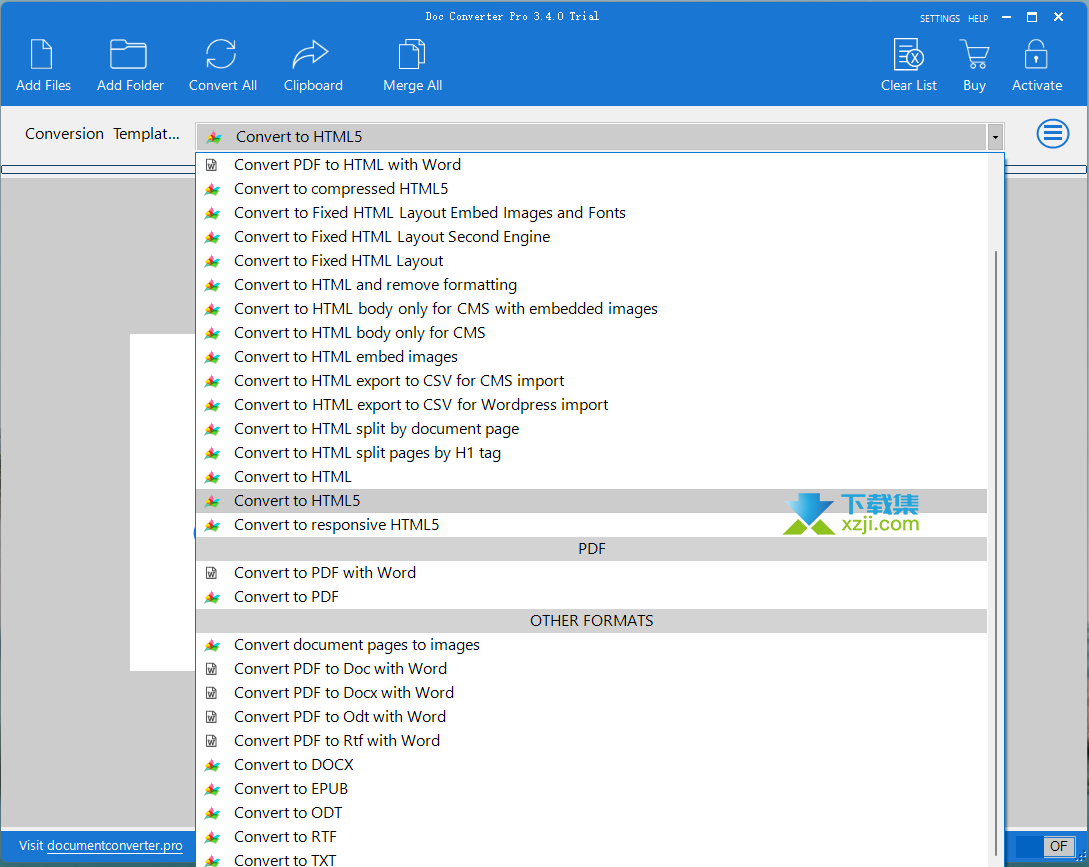Viewport: 1089px width, 867px height.
Task: Choose the Convert to PDF option
Action: [591, 597]
